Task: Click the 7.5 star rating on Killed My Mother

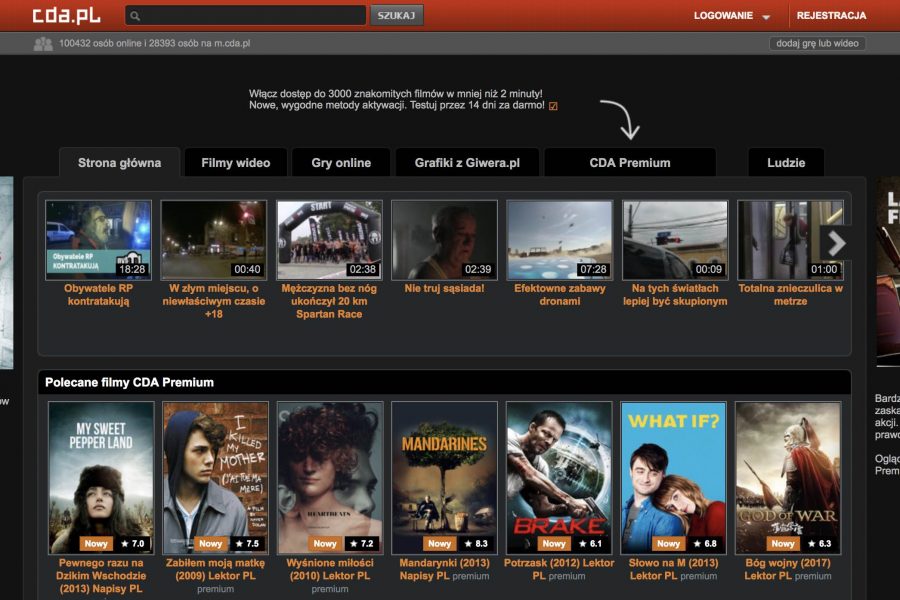Action: pyautogui.click(x=247, y=543)
